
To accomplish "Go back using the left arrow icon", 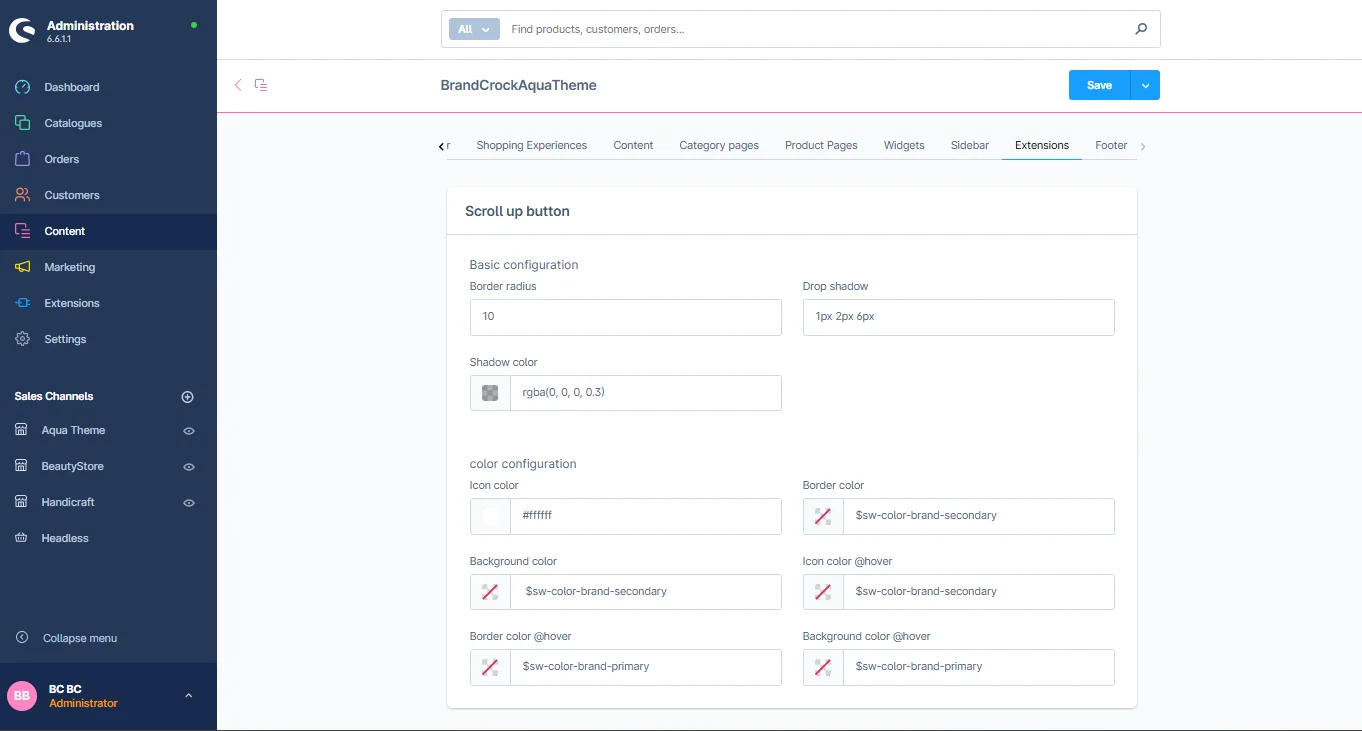I will coord(238,85).
